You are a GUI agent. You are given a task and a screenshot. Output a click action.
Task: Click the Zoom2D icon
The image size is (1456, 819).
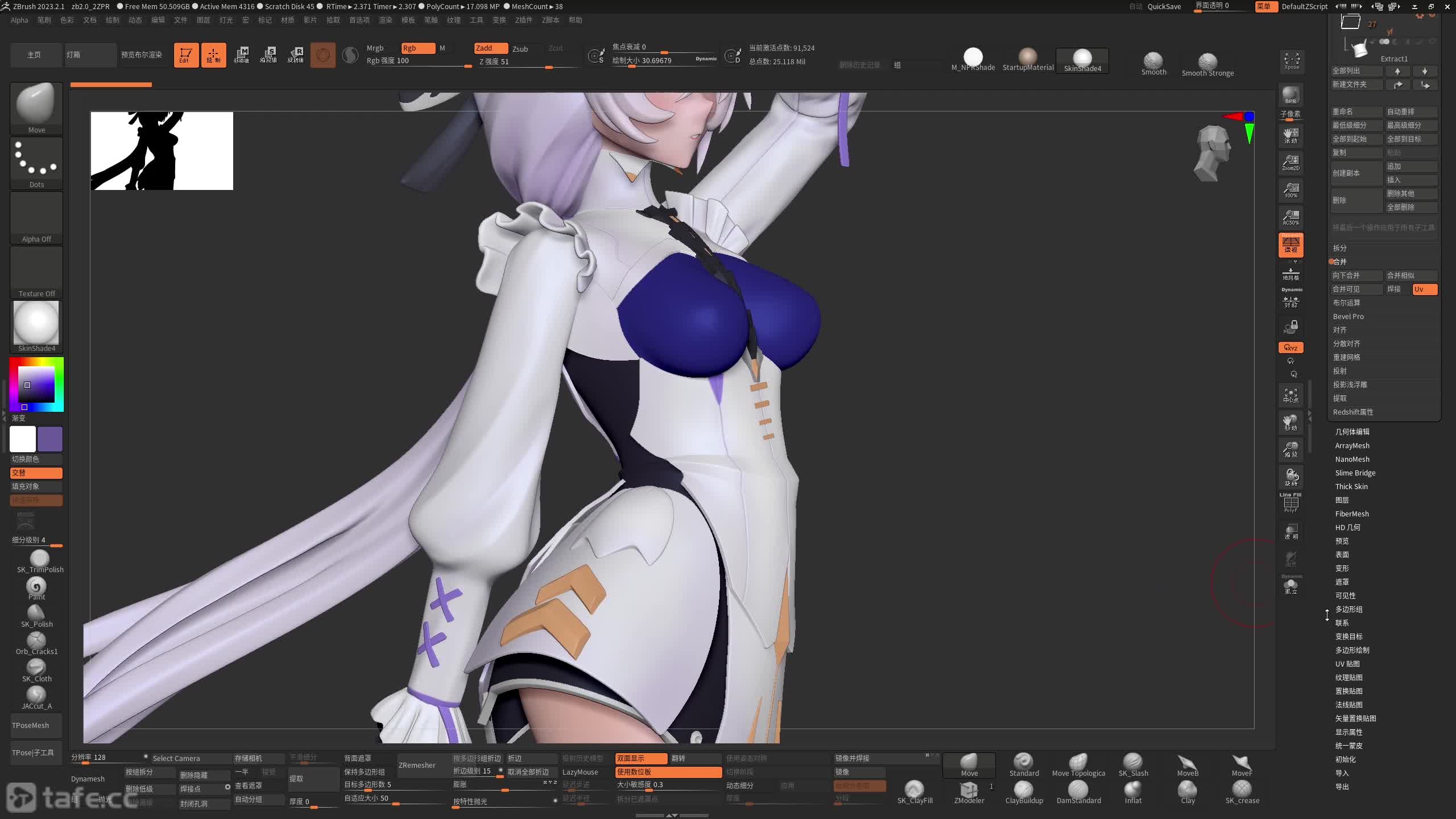[1291, 163]
